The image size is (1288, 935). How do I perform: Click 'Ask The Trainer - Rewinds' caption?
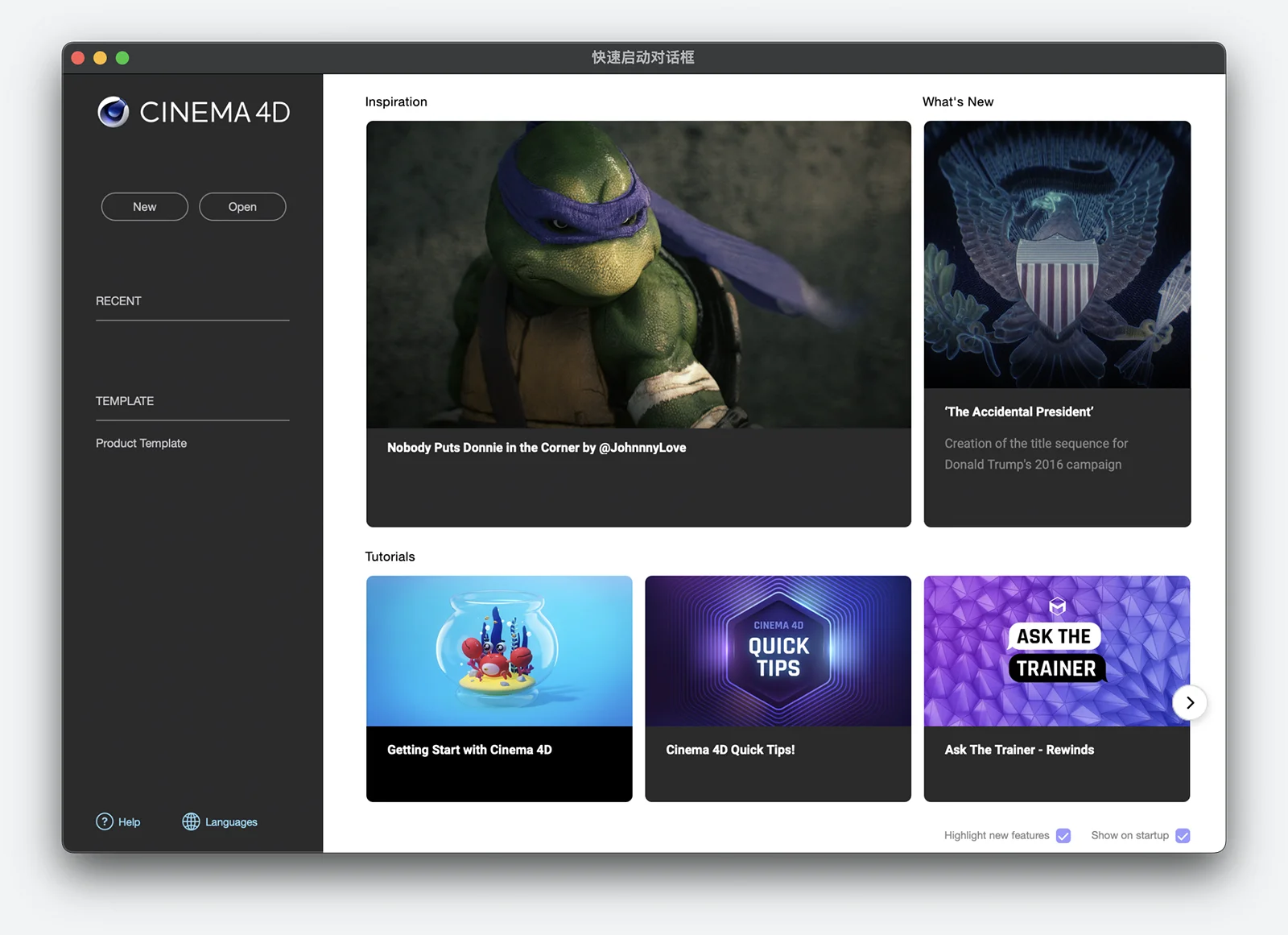pyautogui.click(x=1019, y=750)
